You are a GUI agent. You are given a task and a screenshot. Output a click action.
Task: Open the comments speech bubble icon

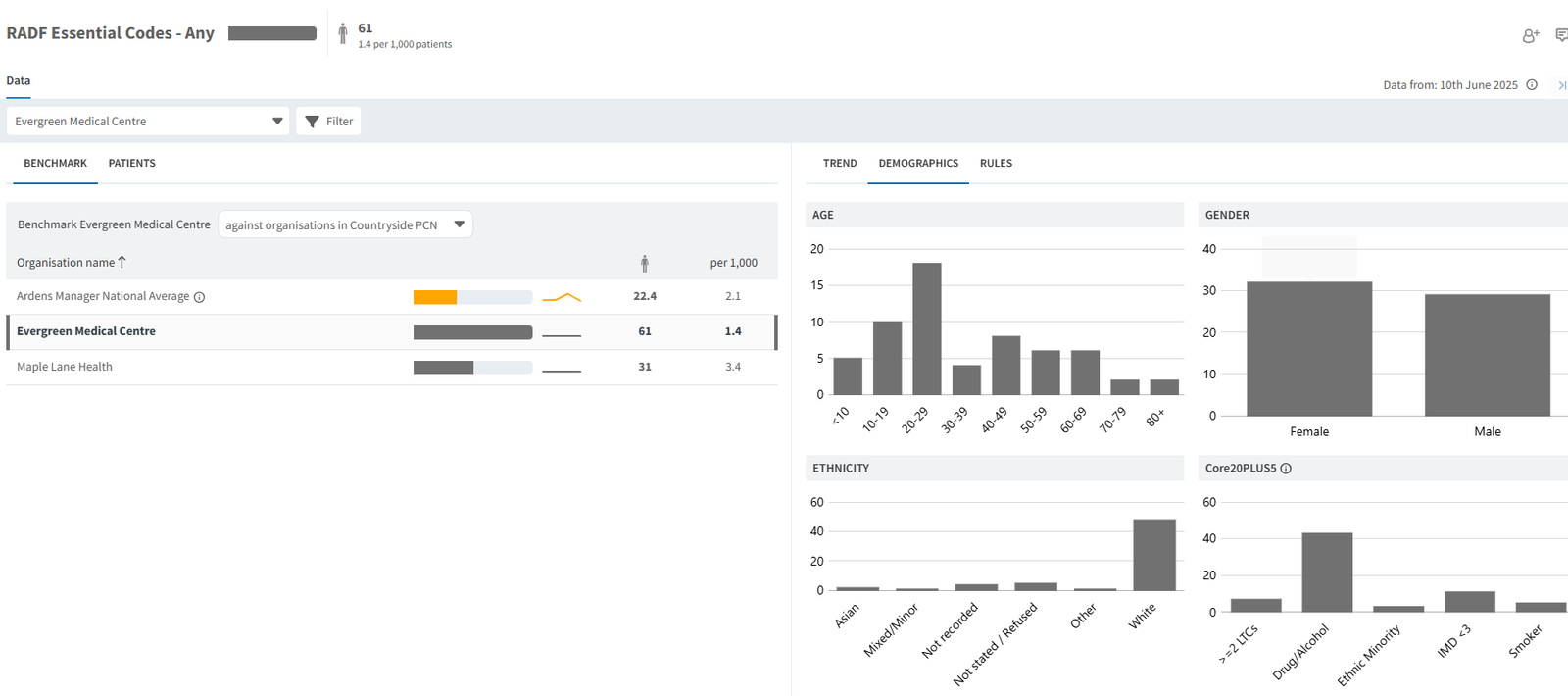tap(1561, 36)
